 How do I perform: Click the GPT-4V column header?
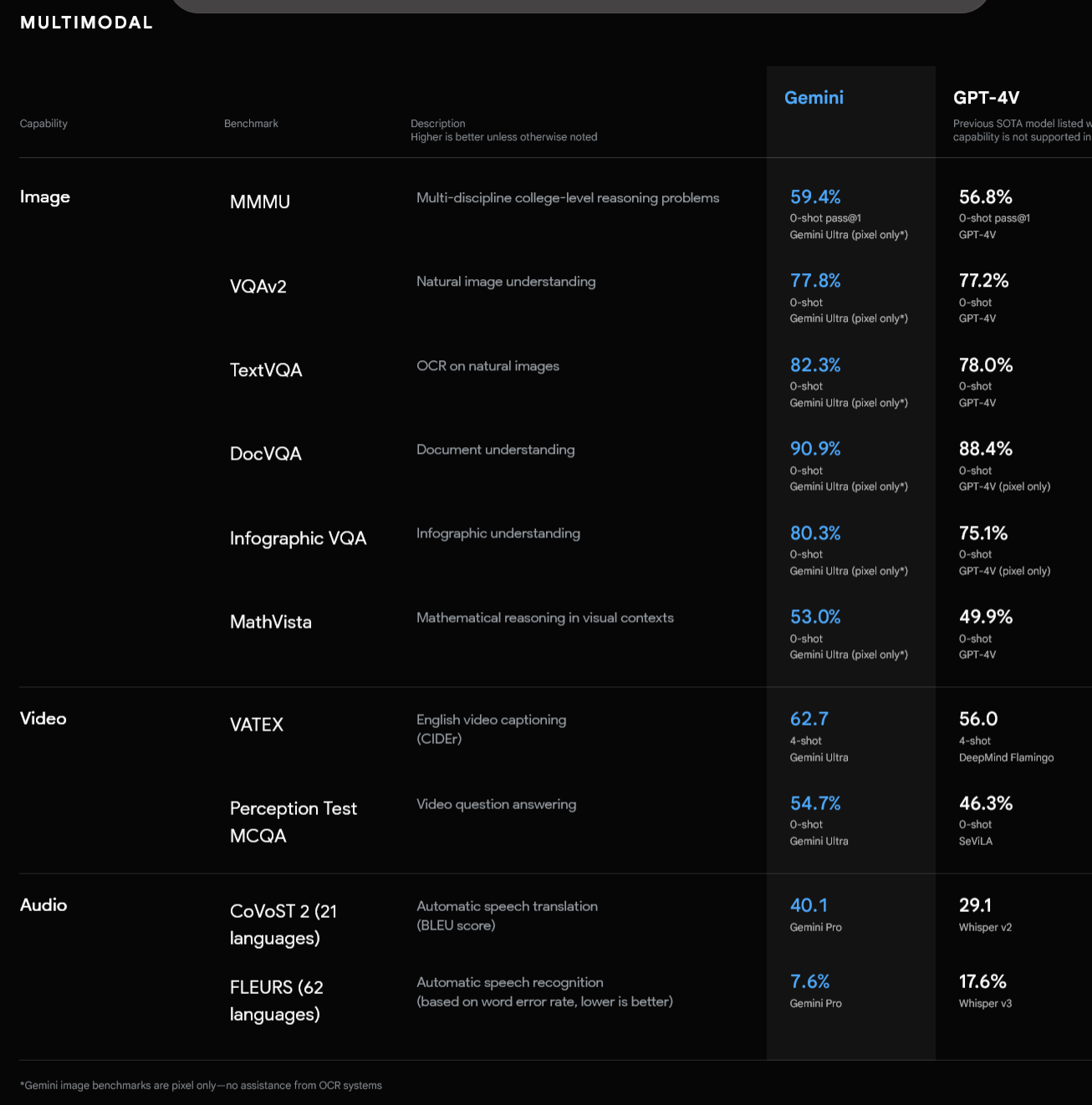click(x=987, y=98)
